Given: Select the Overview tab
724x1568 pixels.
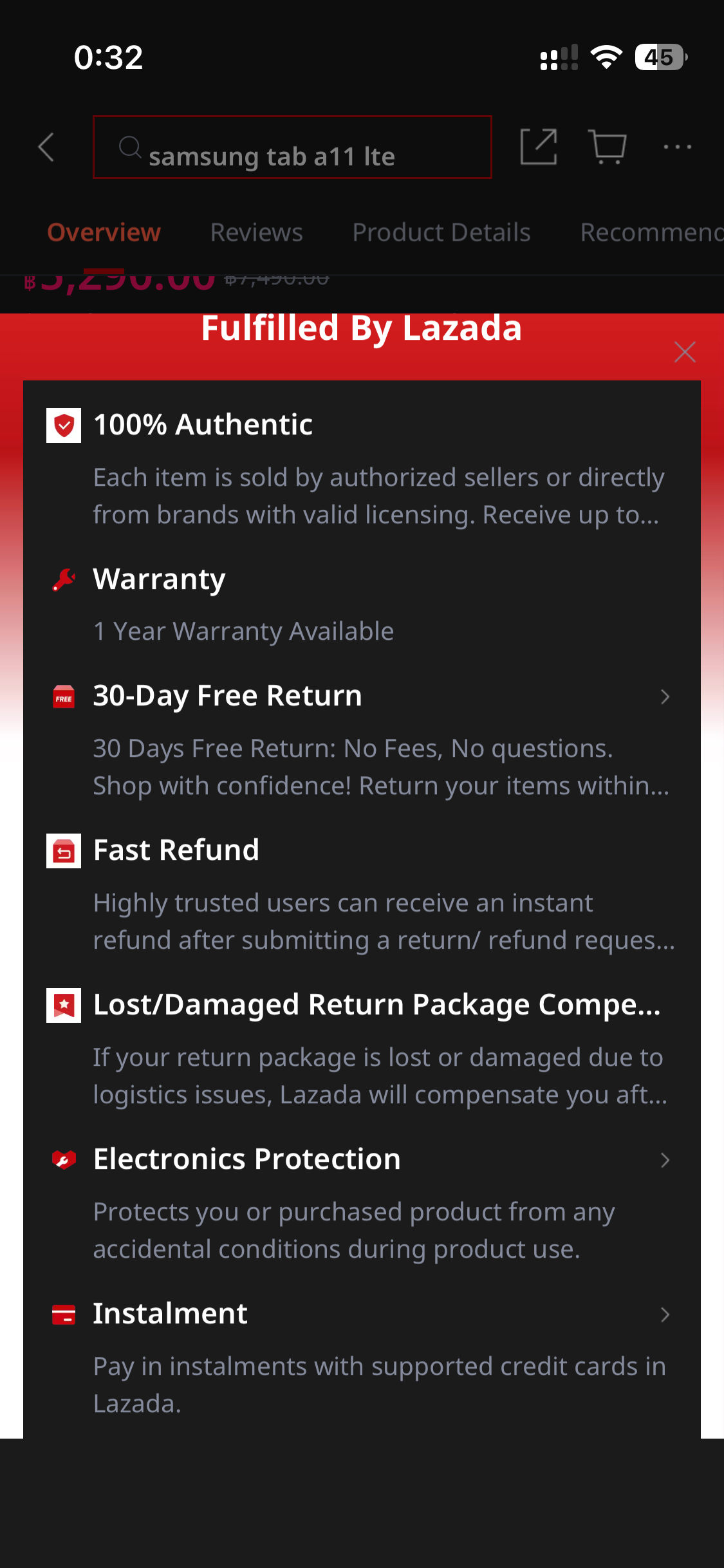Looking at the screenshot, I should point(104,232).
